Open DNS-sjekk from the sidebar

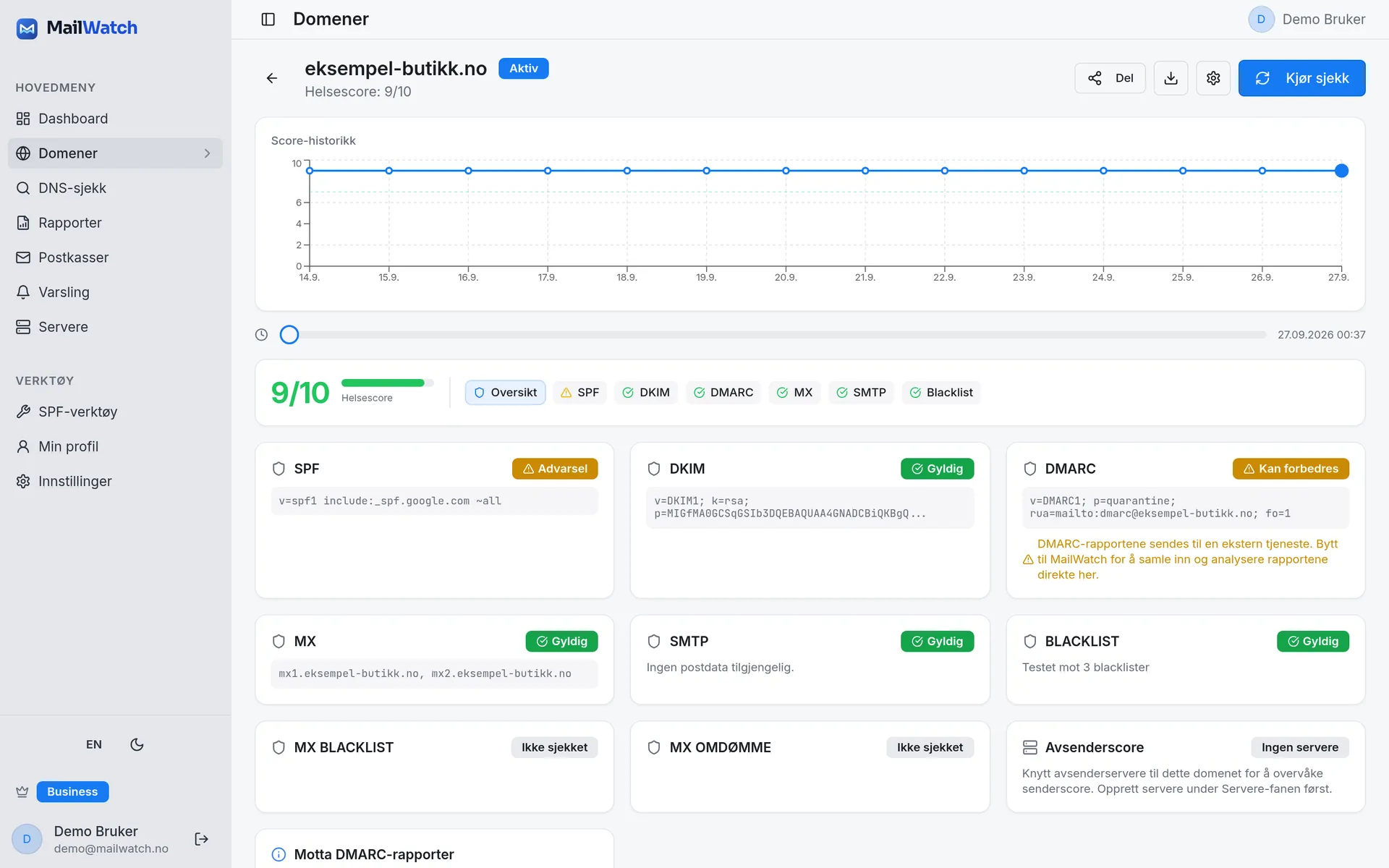(x=116, y=188)
